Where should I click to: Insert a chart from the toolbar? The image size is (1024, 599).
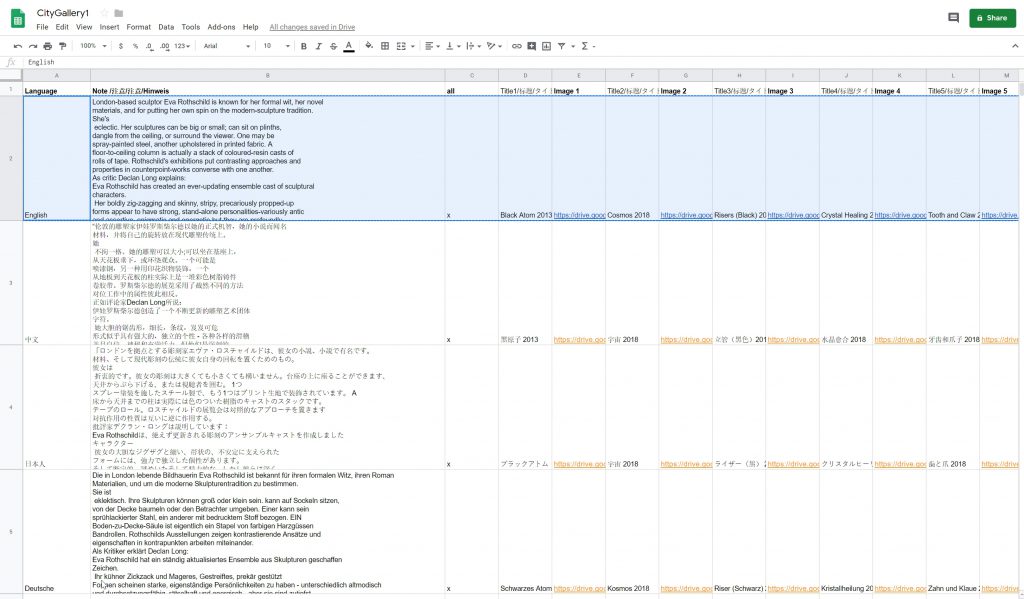pos(545,46)
